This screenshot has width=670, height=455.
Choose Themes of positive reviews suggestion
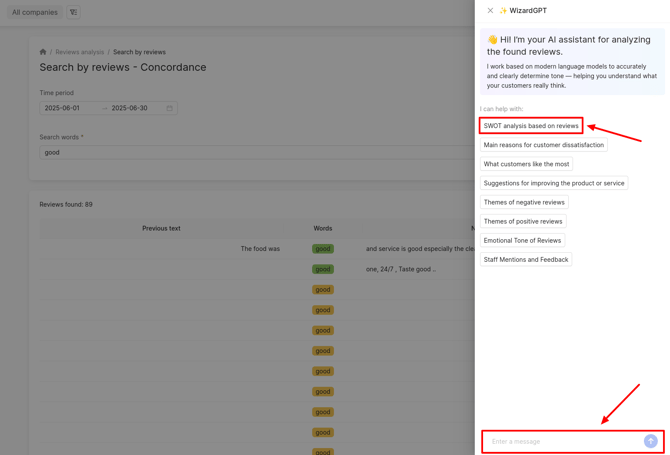[523, 221]
